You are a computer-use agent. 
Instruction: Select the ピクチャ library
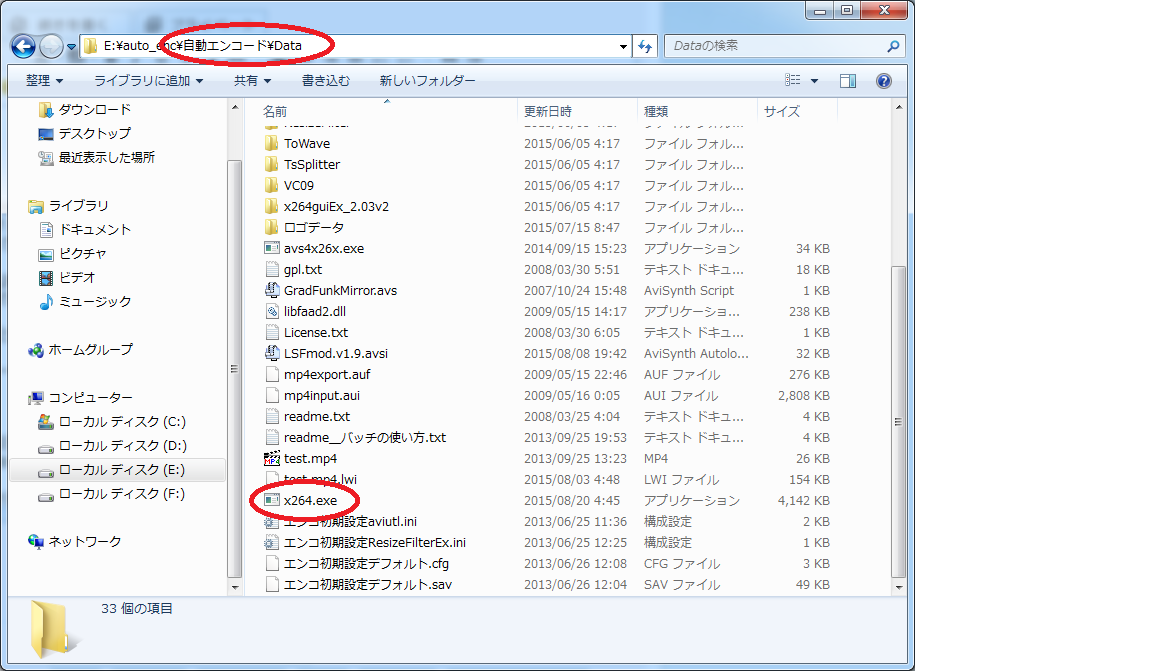[82, 254]
